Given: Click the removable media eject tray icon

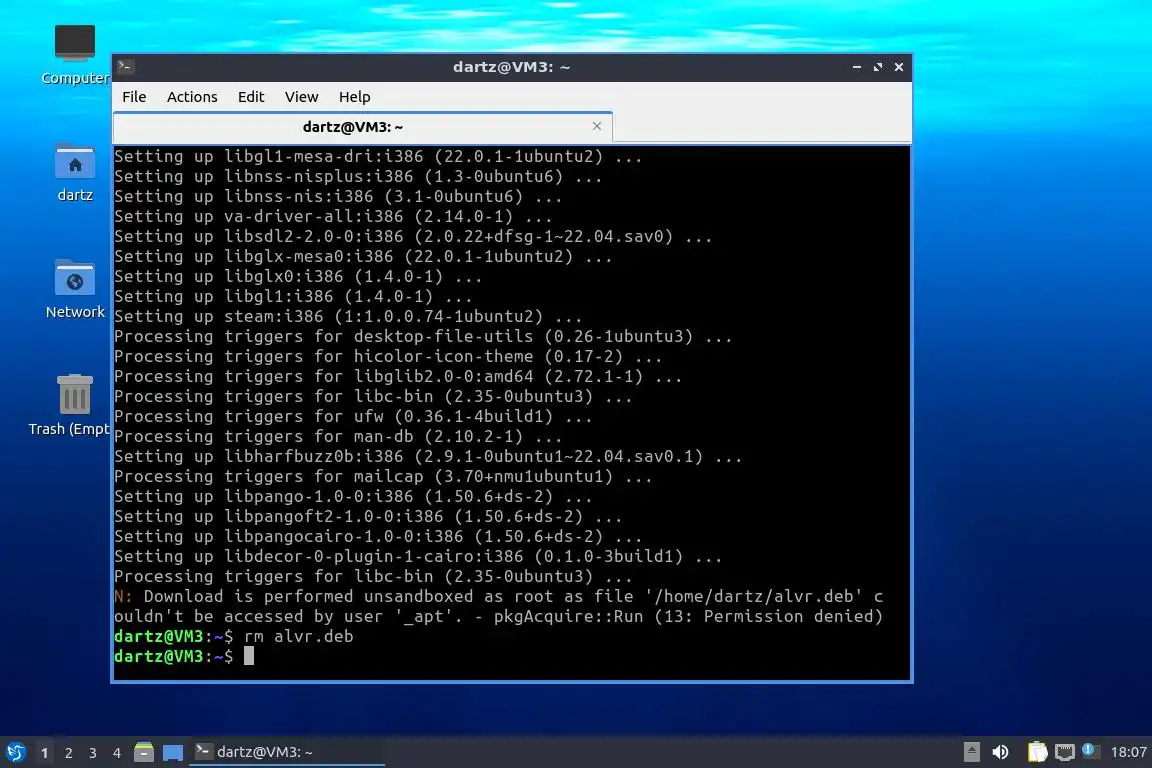Looking at the screenshot, I should pyautogui.click(x=971, y=752).
